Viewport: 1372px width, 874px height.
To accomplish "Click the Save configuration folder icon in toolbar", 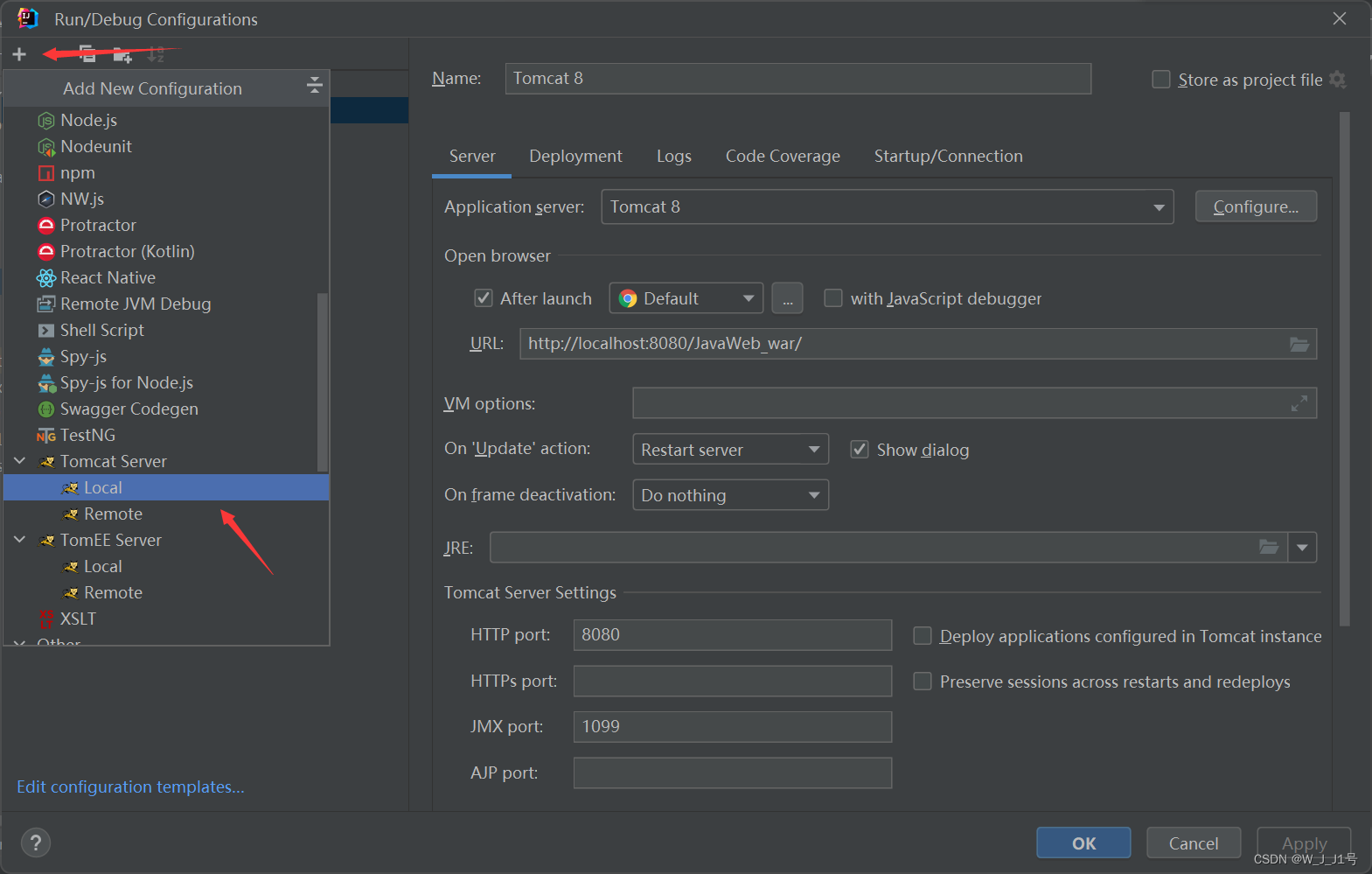I will tap(122, 54).
